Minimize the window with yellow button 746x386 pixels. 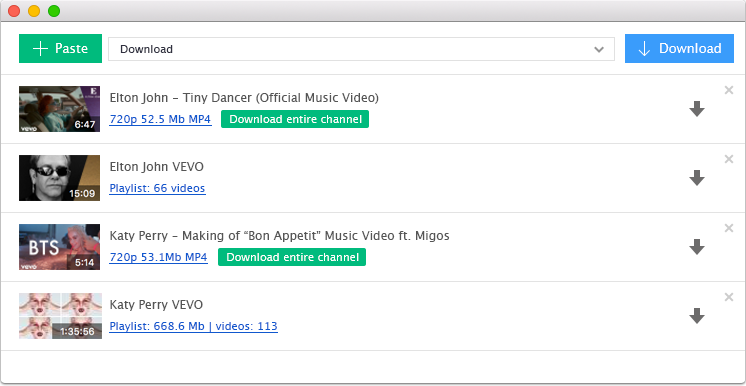[x=34, y=10]
